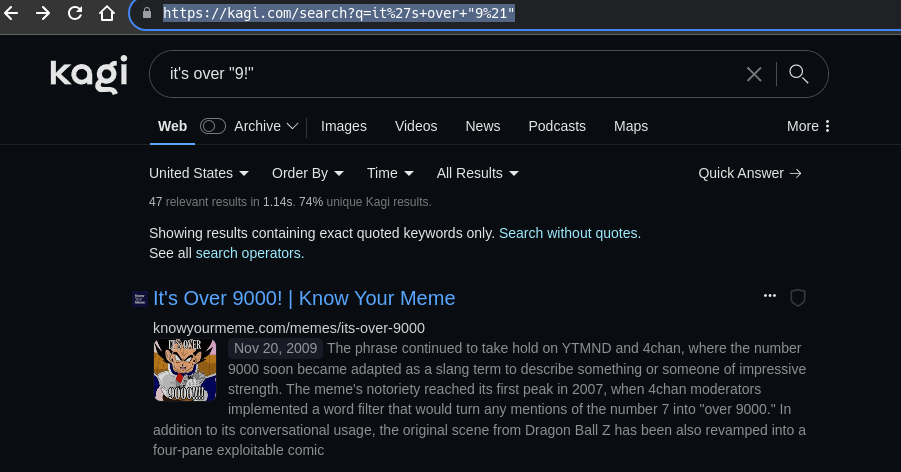Image resolution: width=901 pixels, height=472 pixels.
Task: Click the Search without quotes link
Action: [569, 233]
